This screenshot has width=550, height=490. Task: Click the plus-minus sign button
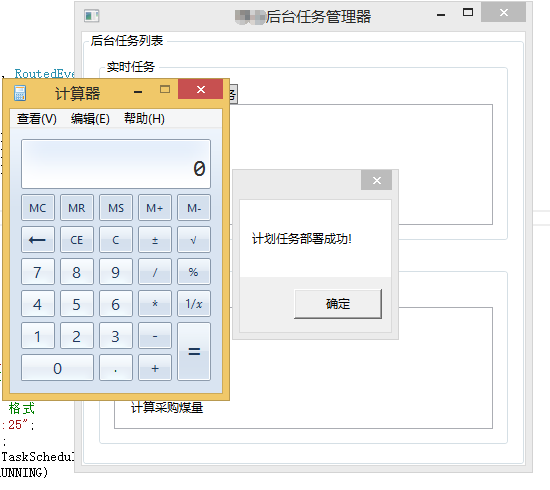click(x=155, y=240)
